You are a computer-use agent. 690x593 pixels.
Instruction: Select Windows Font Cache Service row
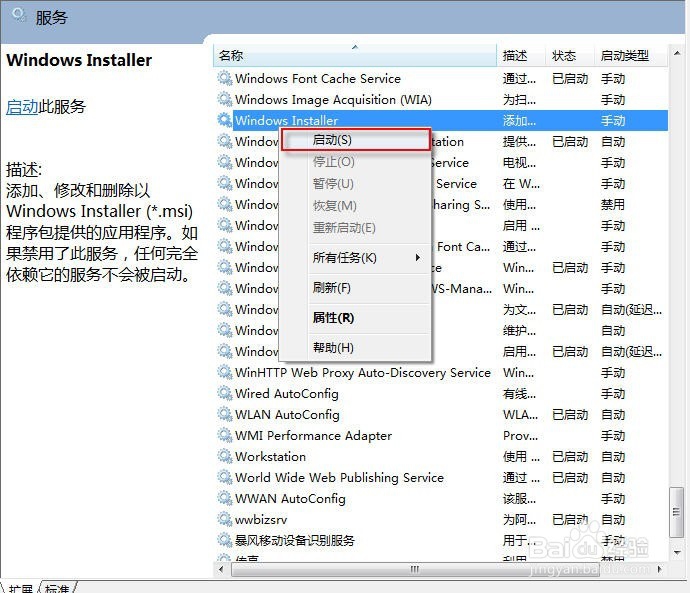[441, 79]
